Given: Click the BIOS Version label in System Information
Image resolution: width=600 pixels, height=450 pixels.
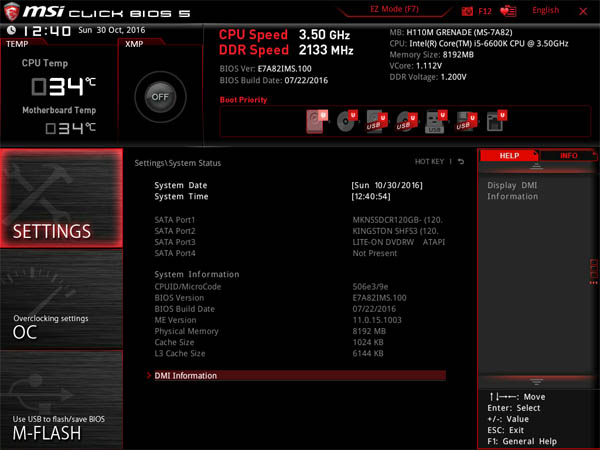Looking at the screenshot, I should [x=179, y=298].
